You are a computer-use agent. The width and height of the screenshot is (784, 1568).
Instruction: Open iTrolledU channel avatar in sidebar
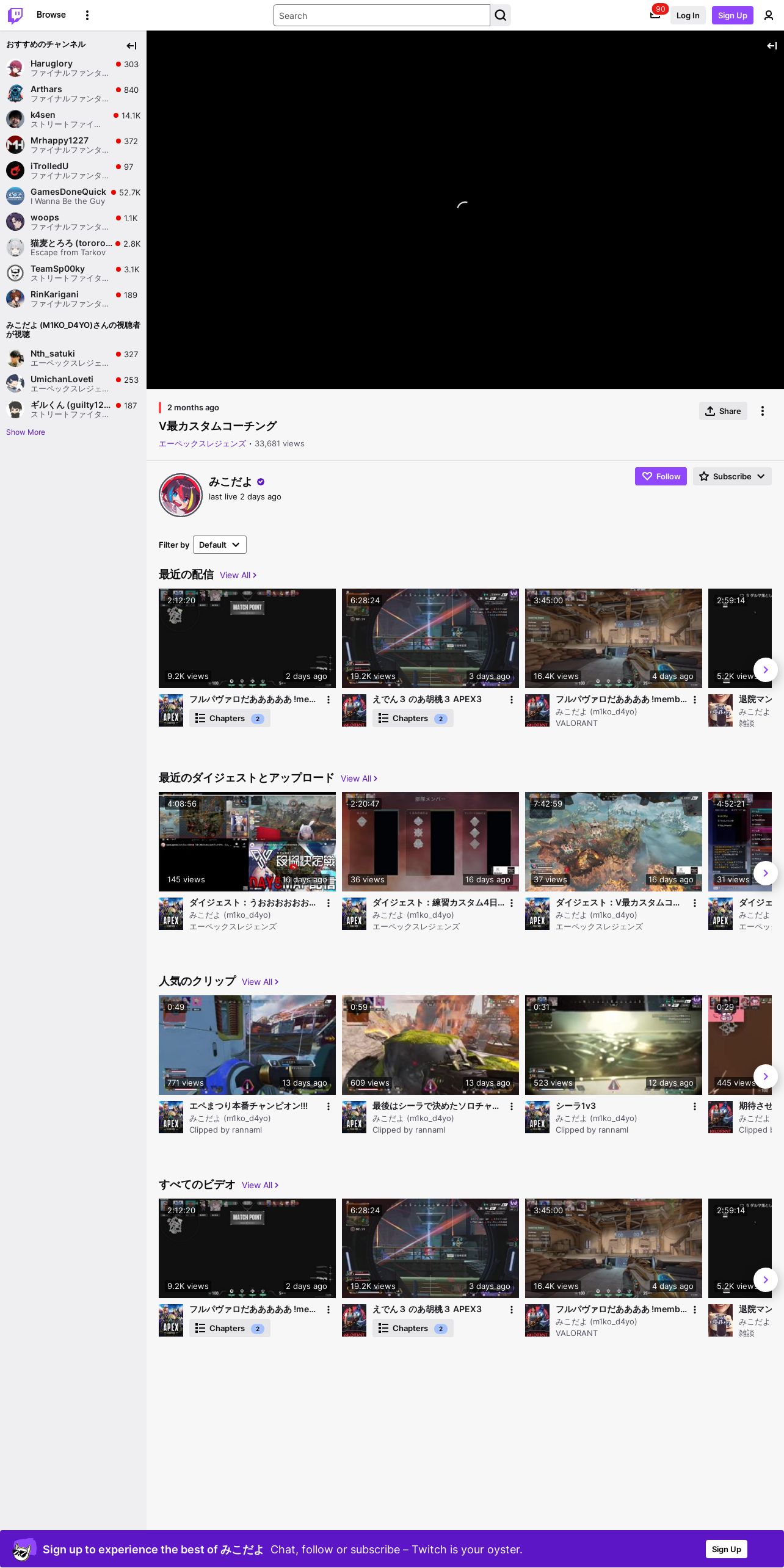coord(15,170)
